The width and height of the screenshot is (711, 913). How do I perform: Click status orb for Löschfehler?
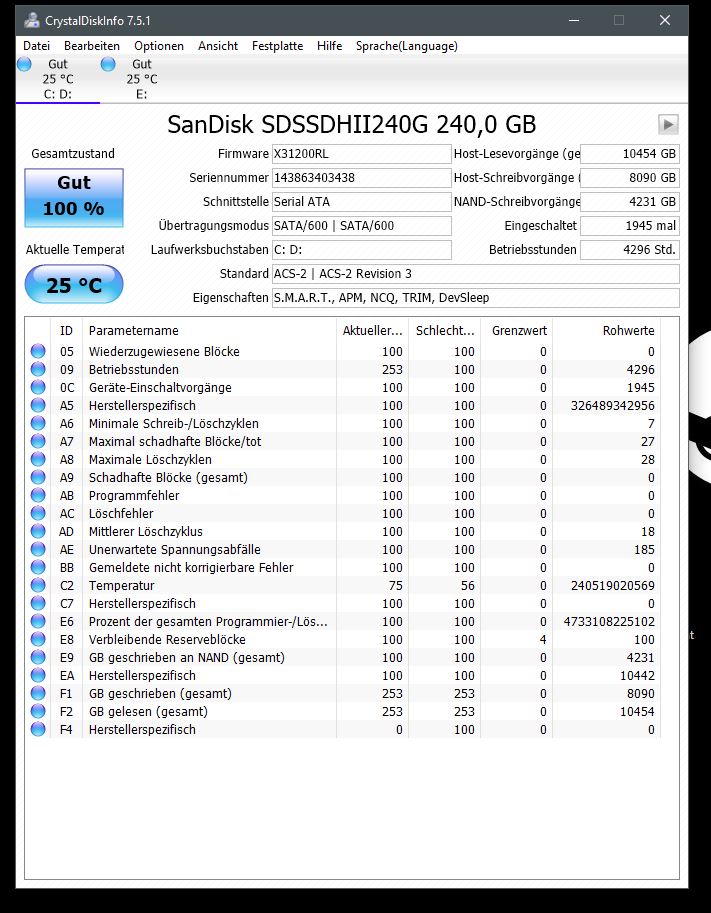(x=38, y=514)
